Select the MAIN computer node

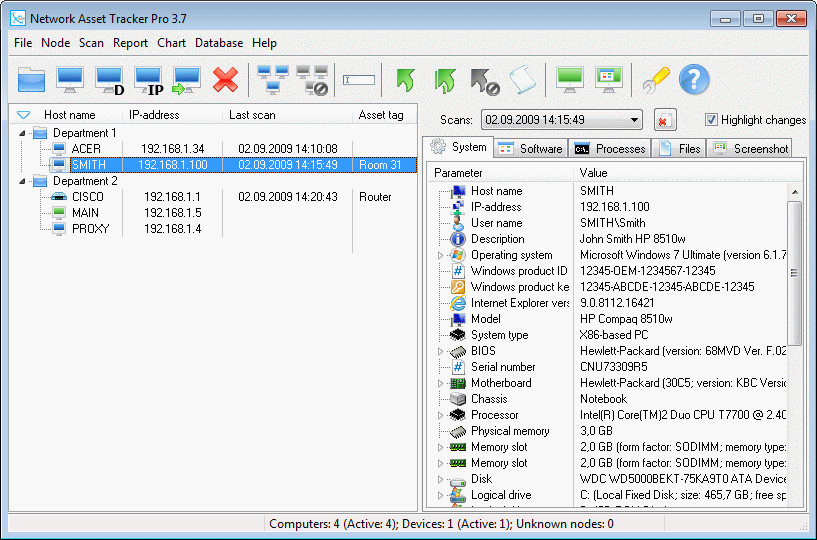coord(85,213)
